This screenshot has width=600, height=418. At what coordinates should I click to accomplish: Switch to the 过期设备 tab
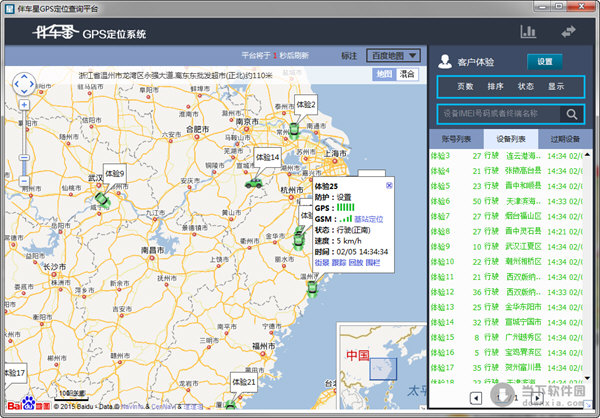coord(565,139)
